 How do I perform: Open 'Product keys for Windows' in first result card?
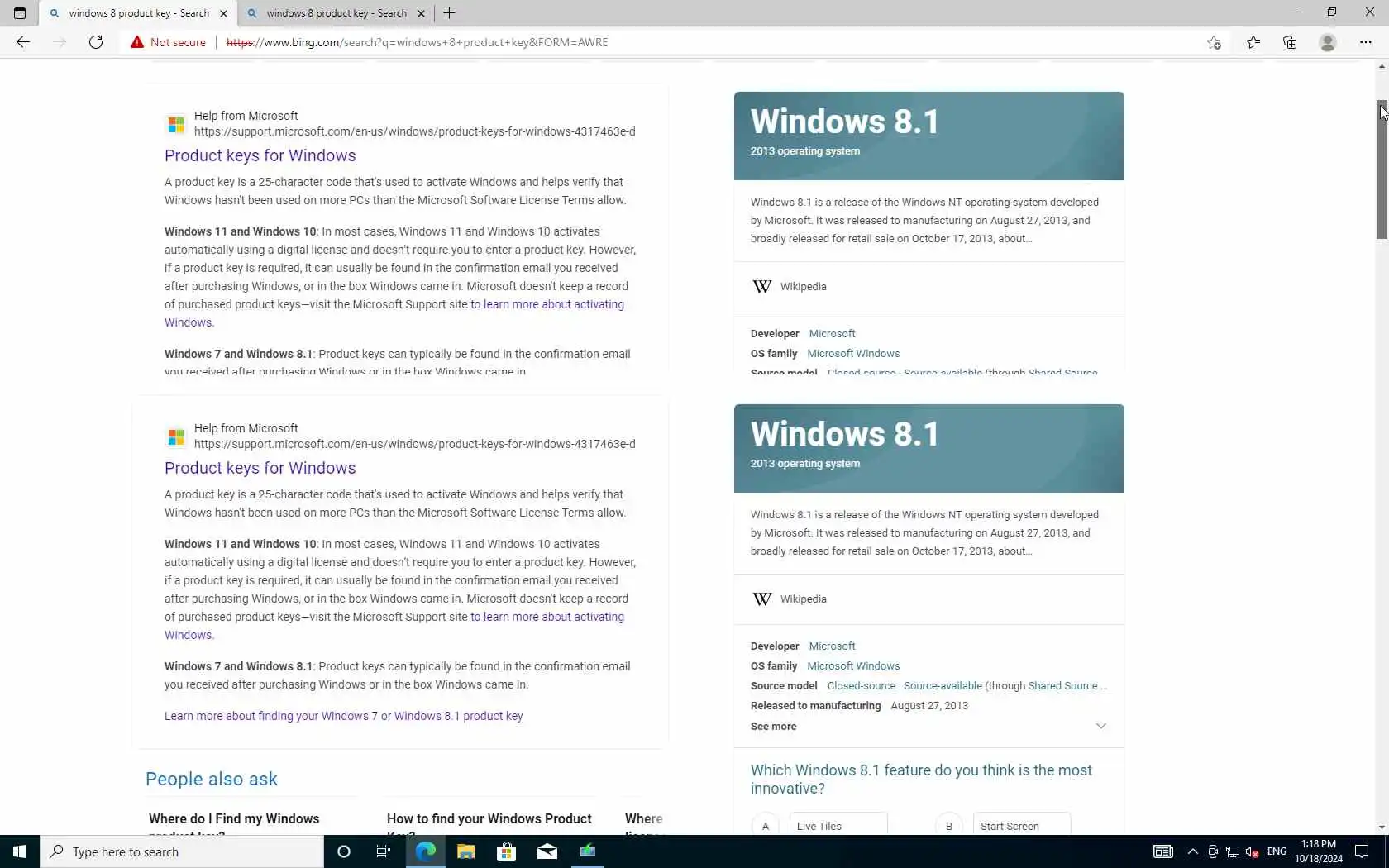tap(260, 155)
